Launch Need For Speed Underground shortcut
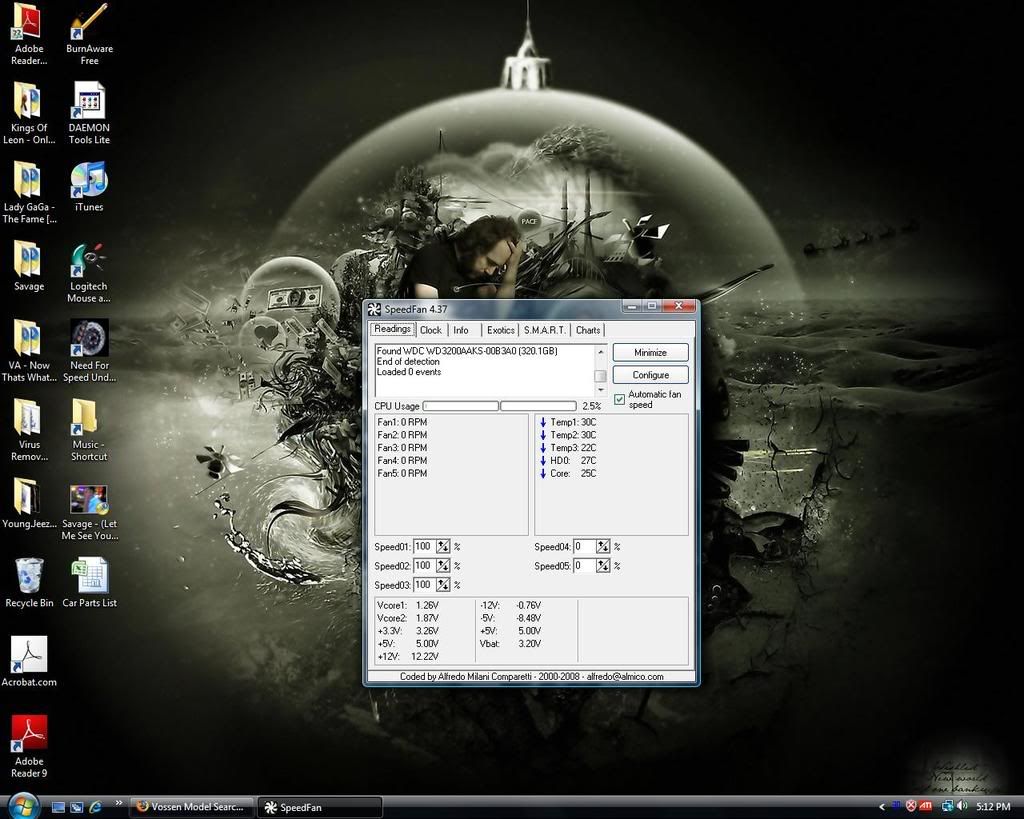The image size is (1024, 819). tap(89, 351)
